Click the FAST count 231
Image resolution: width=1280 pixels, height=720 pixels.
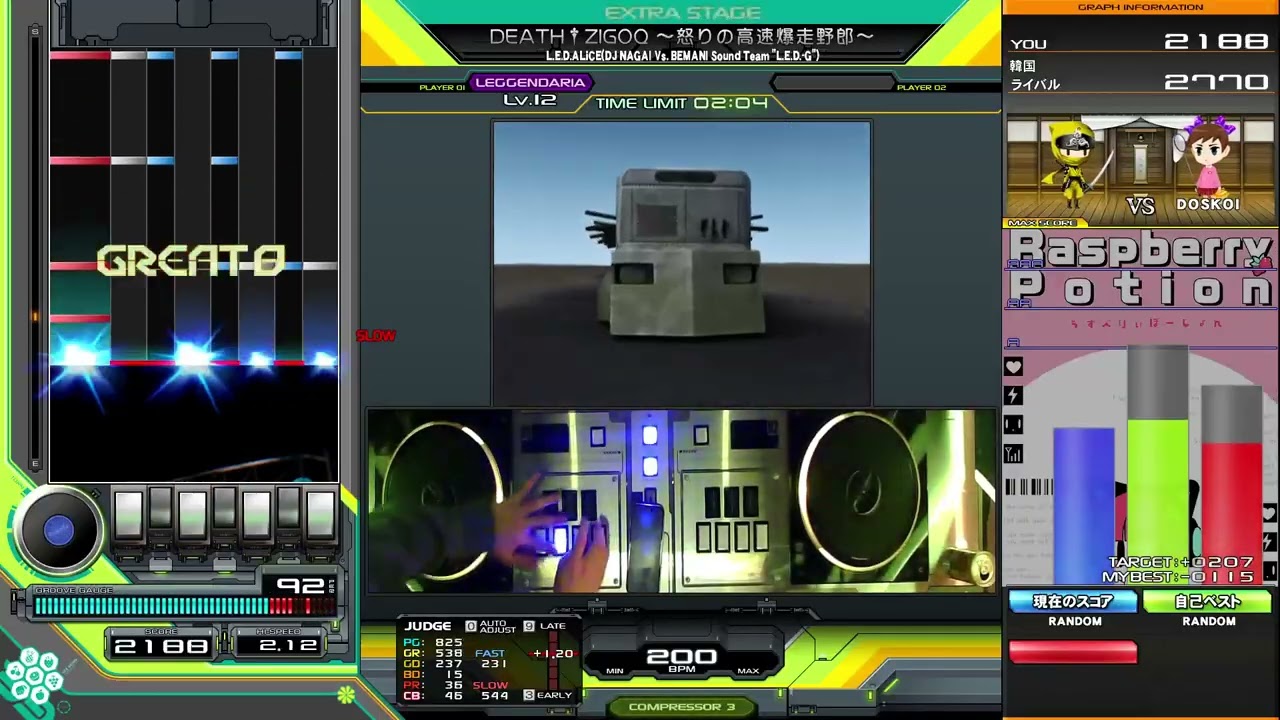pyautogui.click(x=494, y=664)
